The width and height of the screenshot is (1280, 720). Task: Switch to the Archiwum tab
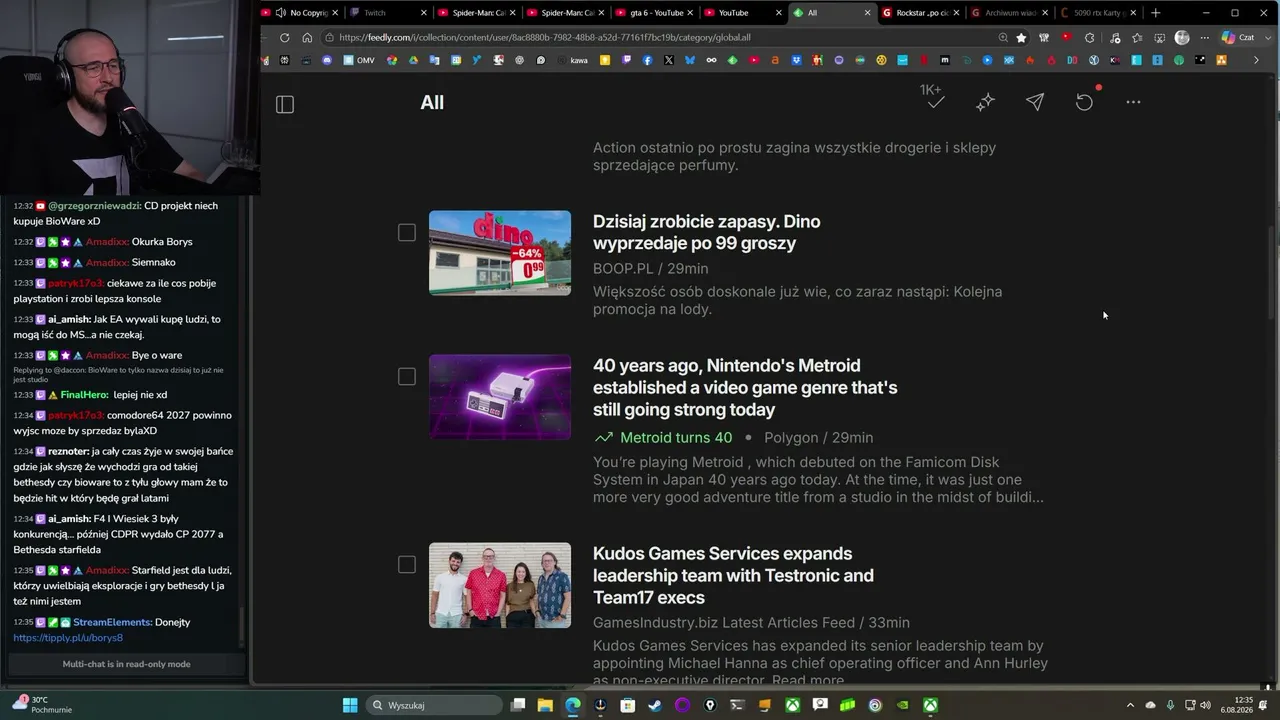1009,13
